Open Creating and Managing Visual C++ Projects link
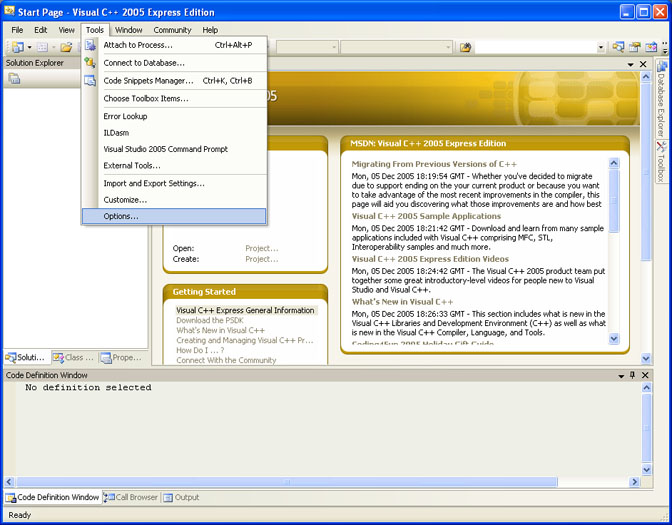The image size is (672, 525). click(x=245, y=340)
